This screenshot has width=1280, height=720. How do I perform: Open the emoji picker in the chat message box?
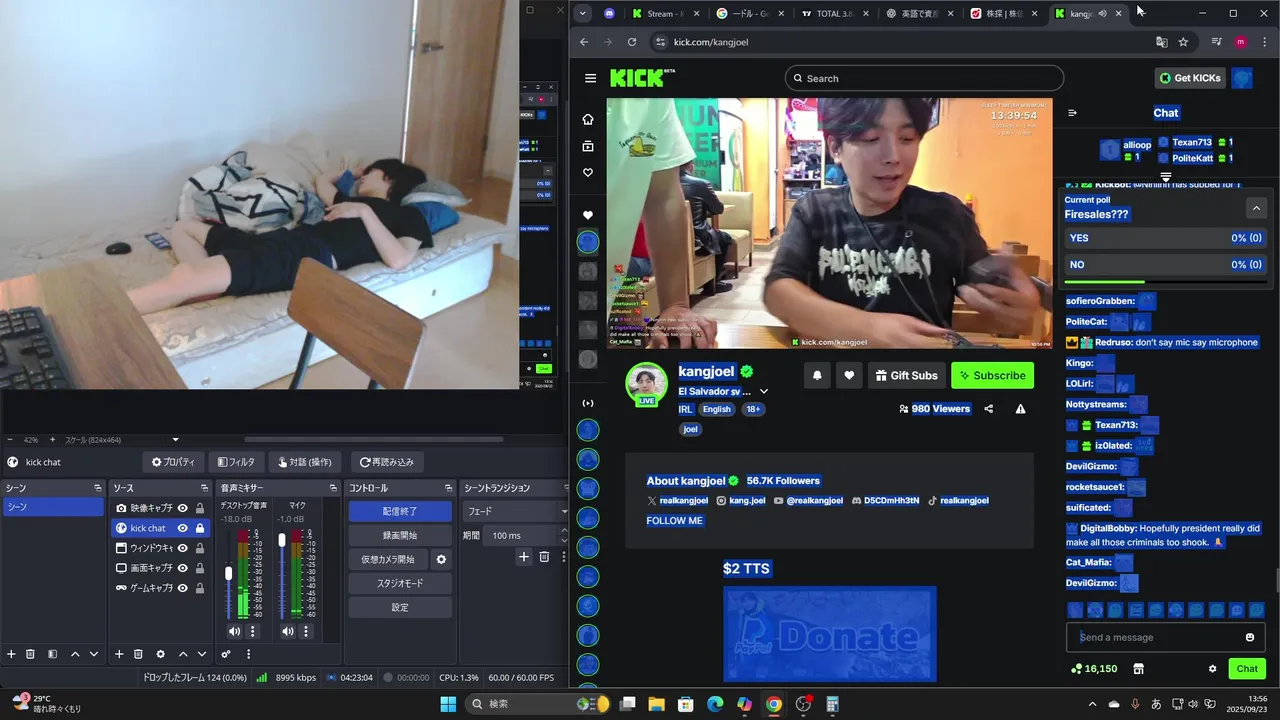click(1250, 637)
